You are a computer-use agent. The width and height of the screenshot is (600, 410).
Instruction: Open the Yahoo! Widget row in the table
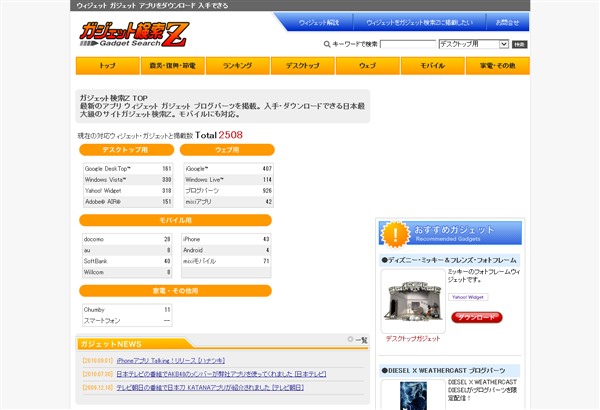click(x=128, y=191)
